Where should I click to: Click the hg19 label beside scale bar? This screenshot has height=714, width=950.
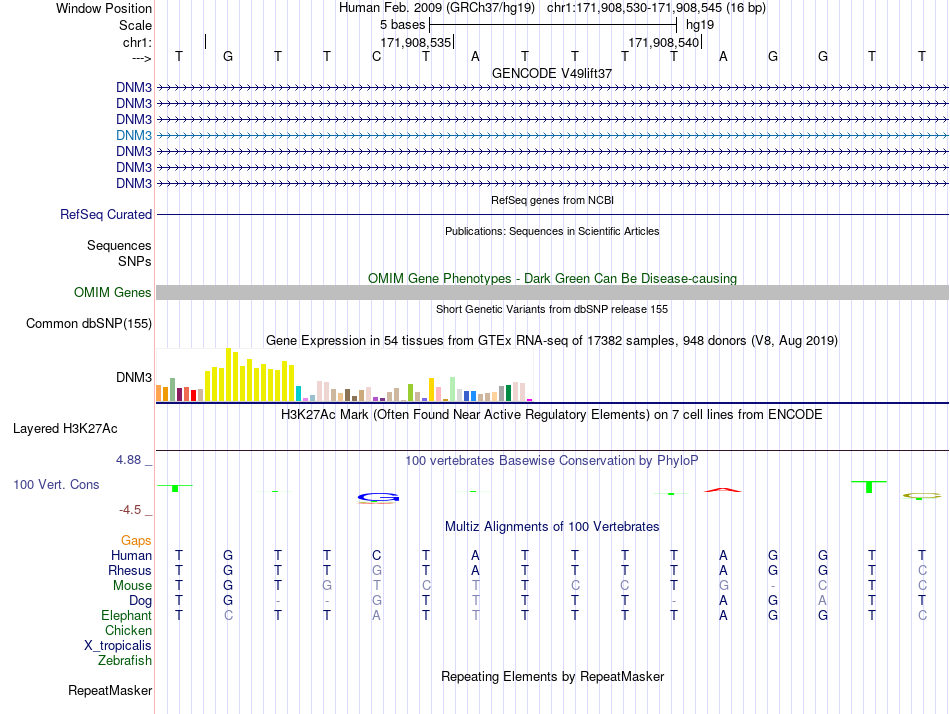[700, 25]
